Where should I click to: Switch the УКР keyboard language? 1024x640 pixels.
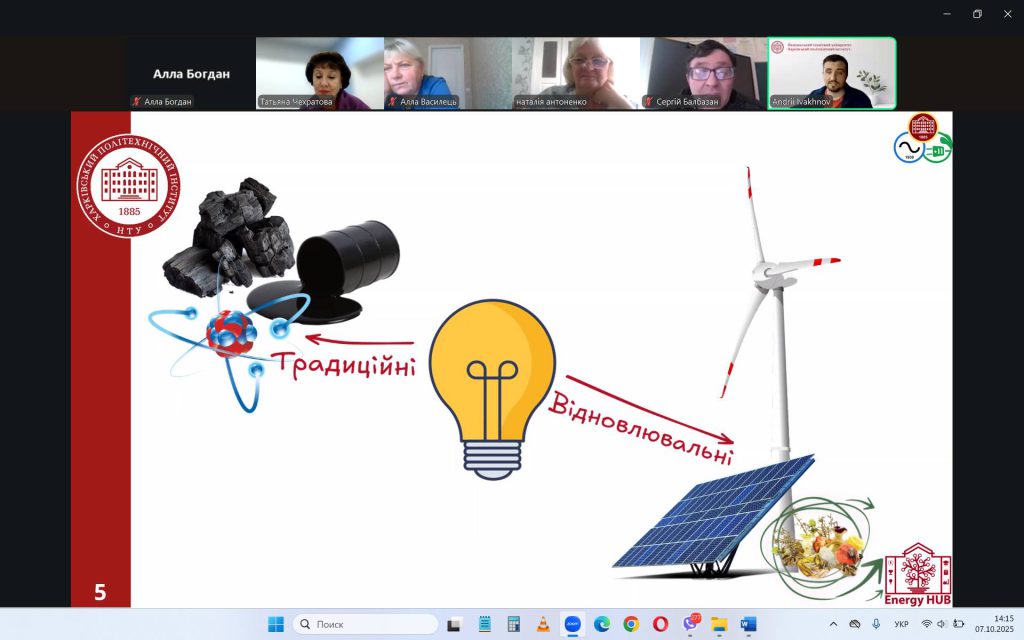pos(901,624)
